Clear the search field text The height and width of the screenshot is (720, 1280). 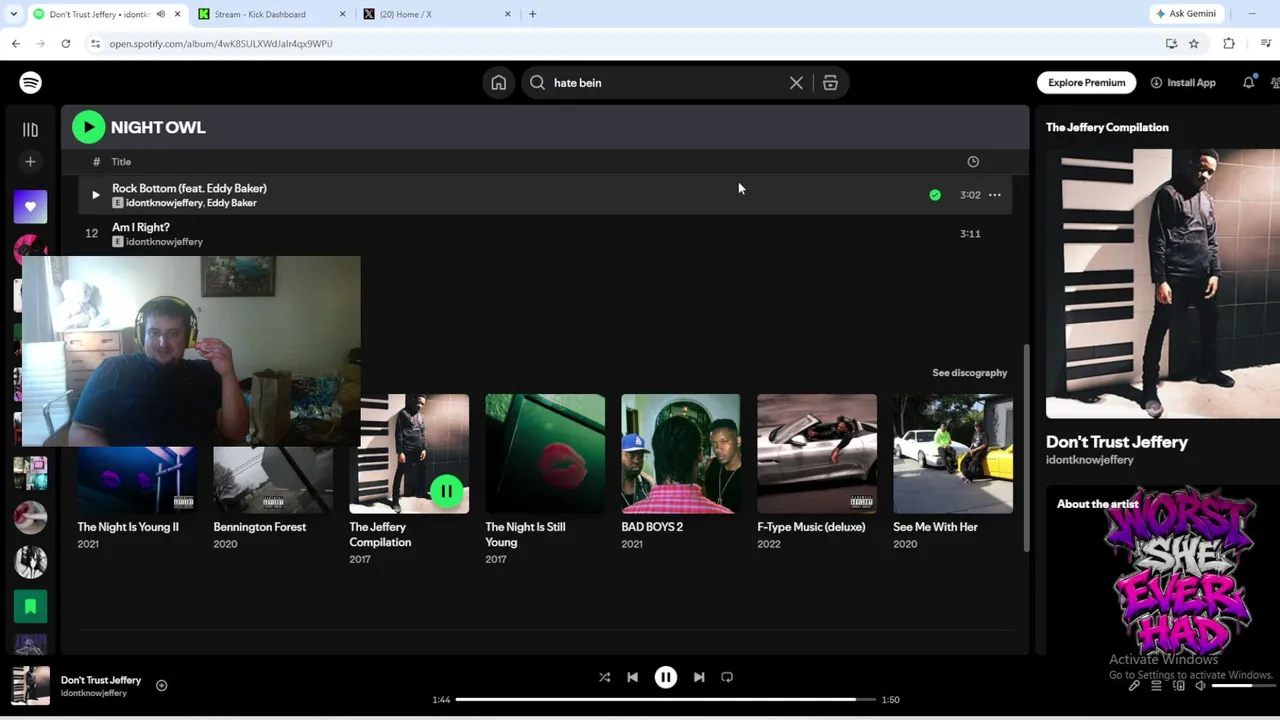pos(796,83)
